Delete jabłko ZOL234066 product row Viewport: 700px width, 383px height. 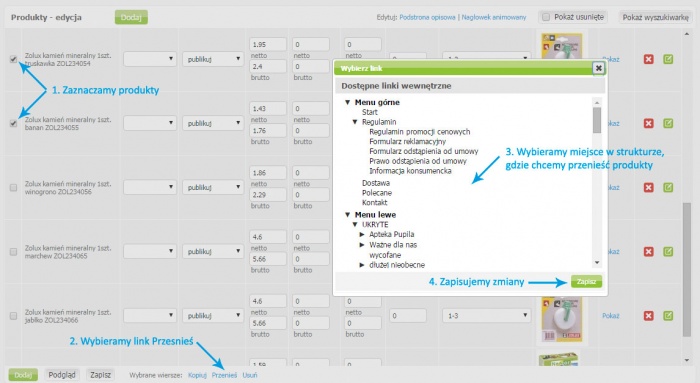coord(648,316)
